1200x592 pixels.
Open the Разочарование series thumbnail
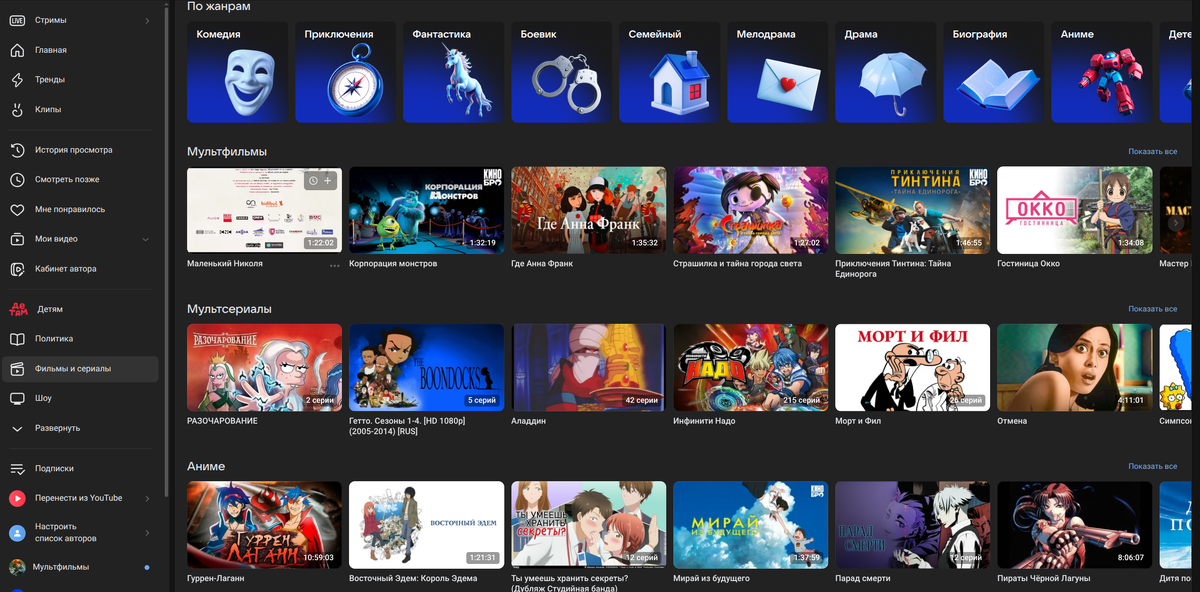[x=264, y=367]
